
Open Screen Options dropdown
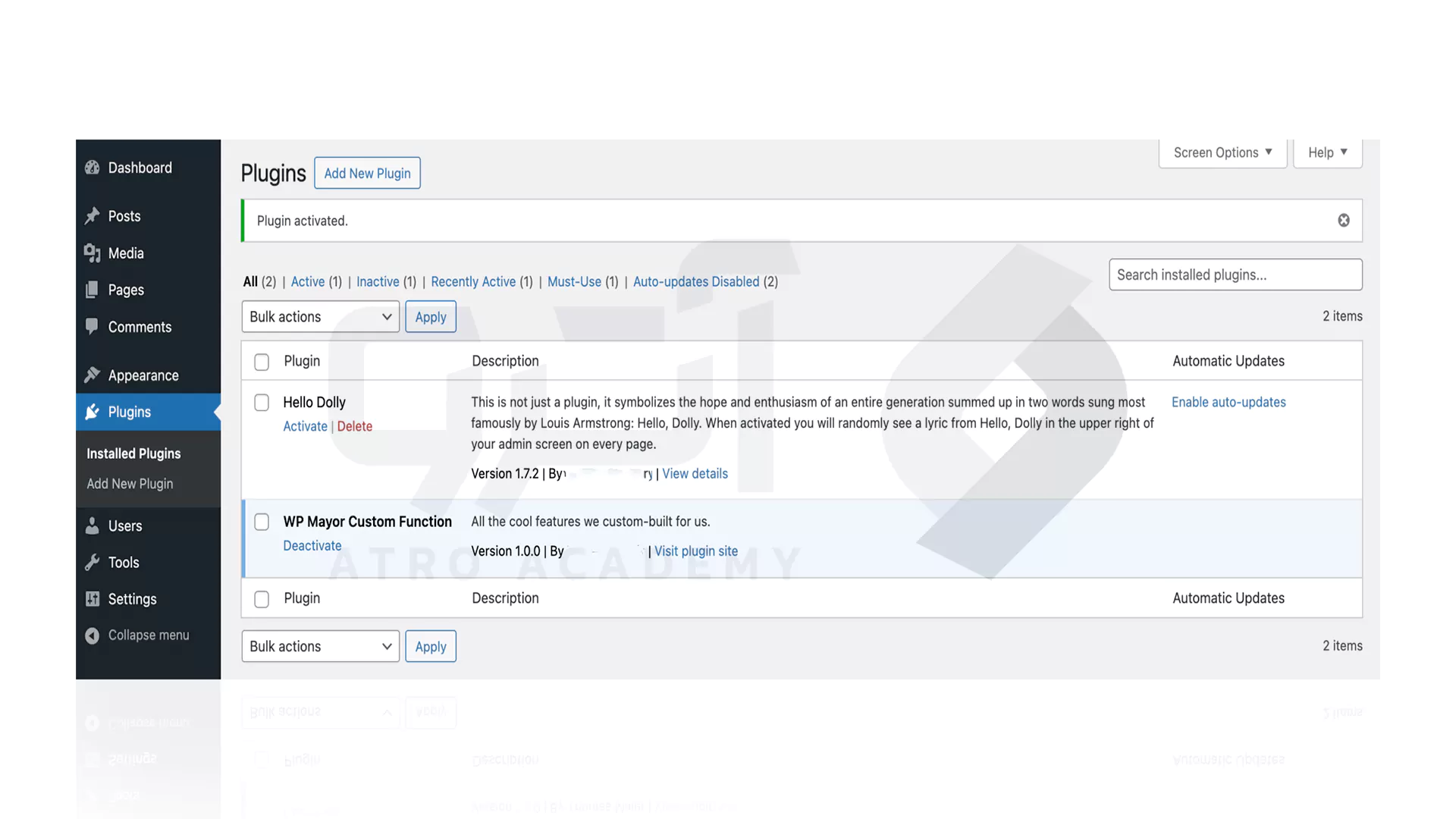[1221, 153]
